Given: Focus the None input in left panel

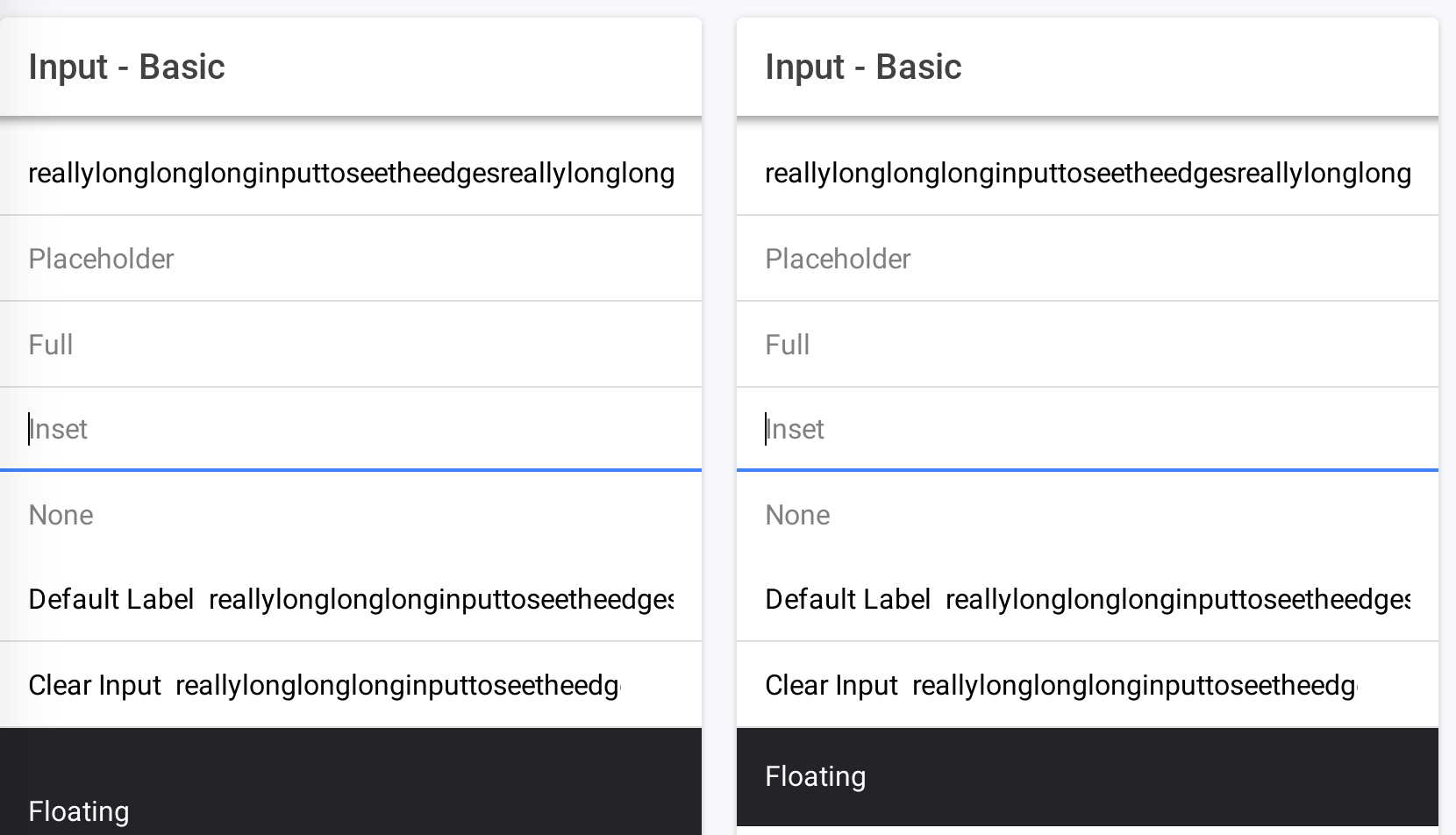Looking at the screenshot, I should 351,515.
